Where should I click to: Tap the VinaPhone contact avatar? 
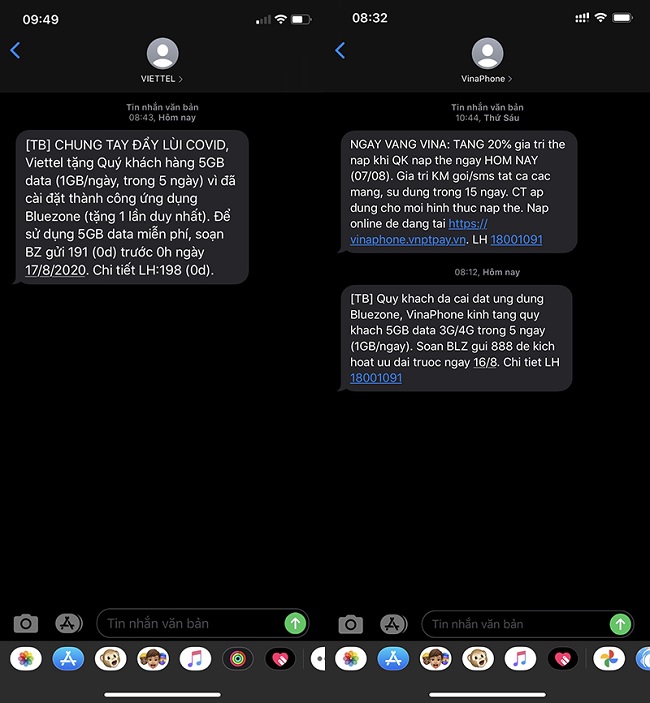point(487,52)
